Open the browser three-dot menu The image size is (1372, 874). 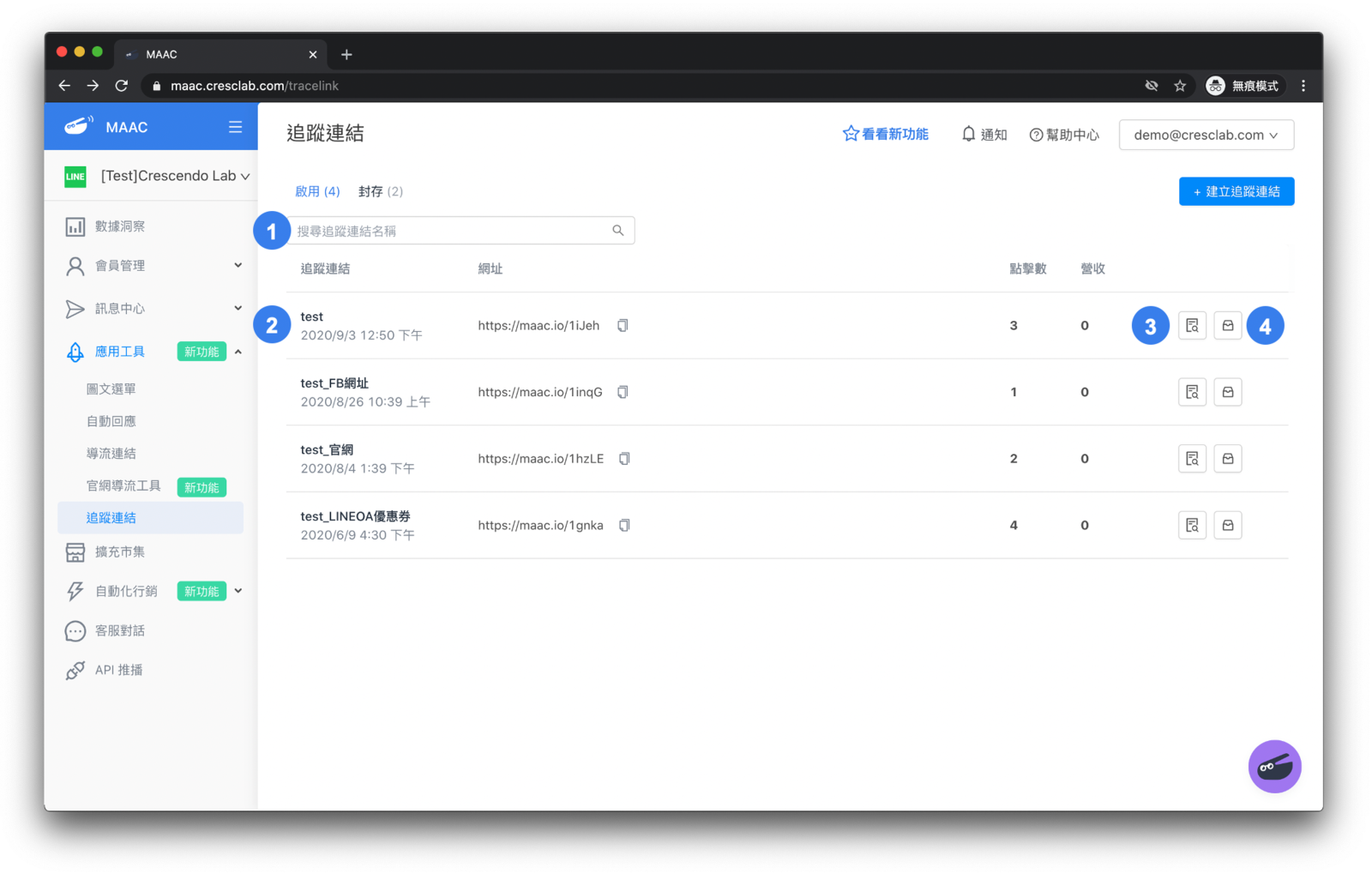pos(1303,86)
